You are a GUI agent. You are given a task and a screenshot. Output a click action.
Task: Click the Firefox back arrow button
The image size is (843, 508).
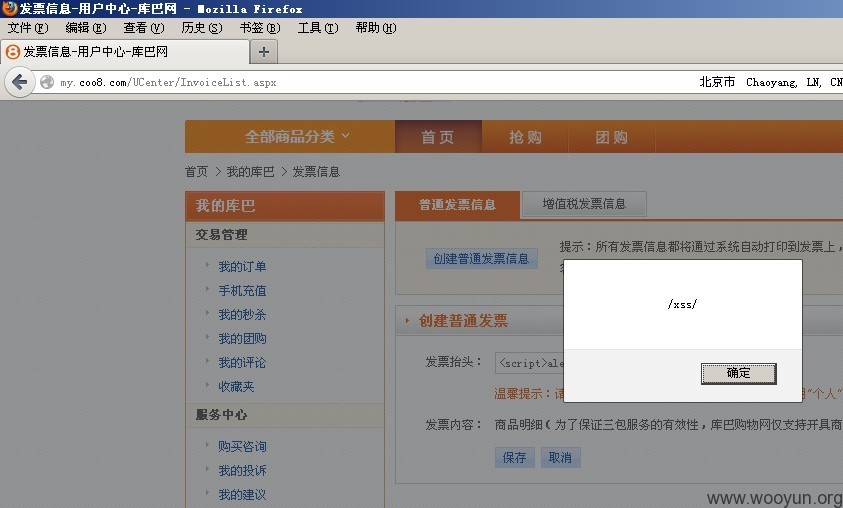pyautogui.click(x=19, y=82)
